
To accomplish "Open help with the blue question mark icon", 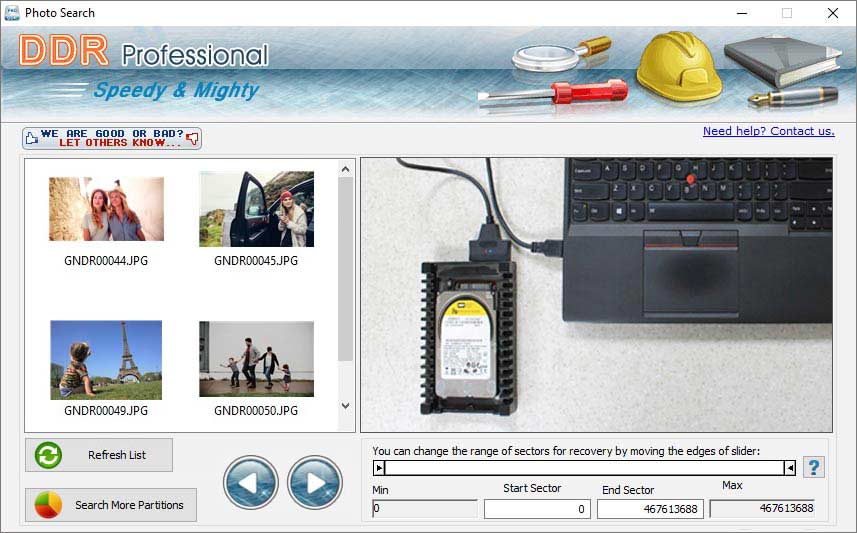I will [814, 467].
